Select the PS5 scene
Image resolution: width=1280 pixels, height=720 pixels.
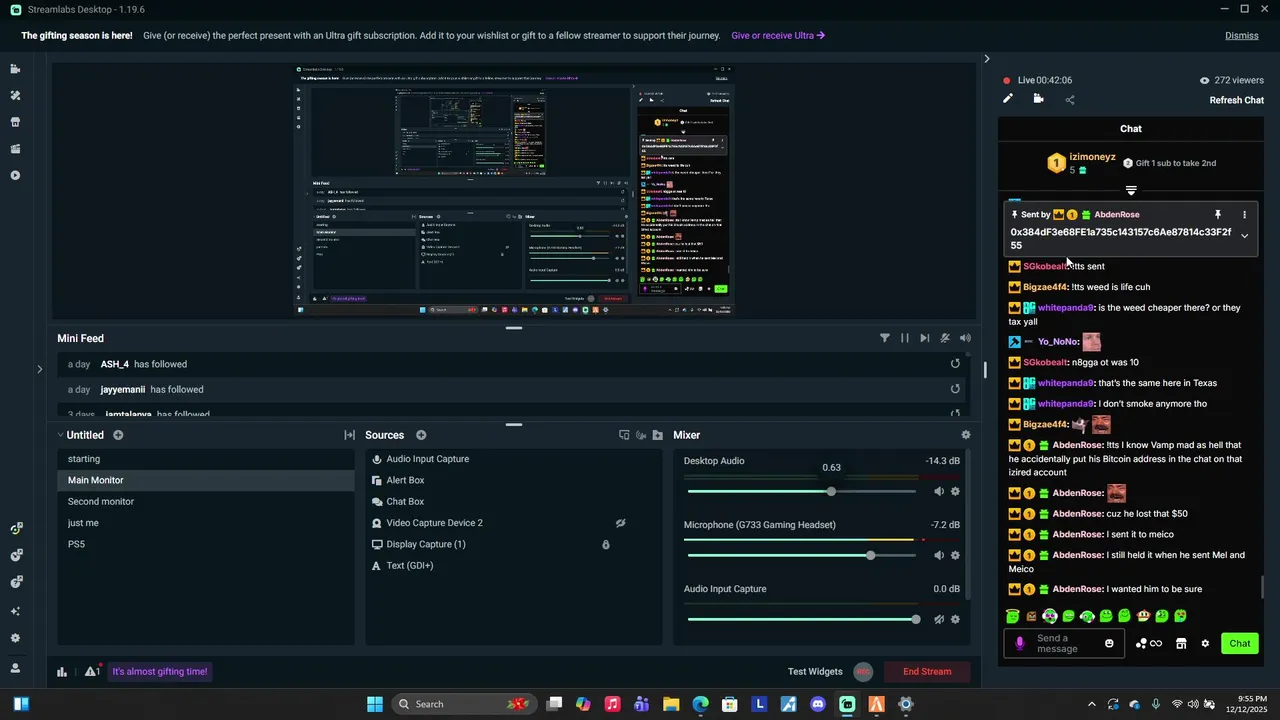coord(206,544)
